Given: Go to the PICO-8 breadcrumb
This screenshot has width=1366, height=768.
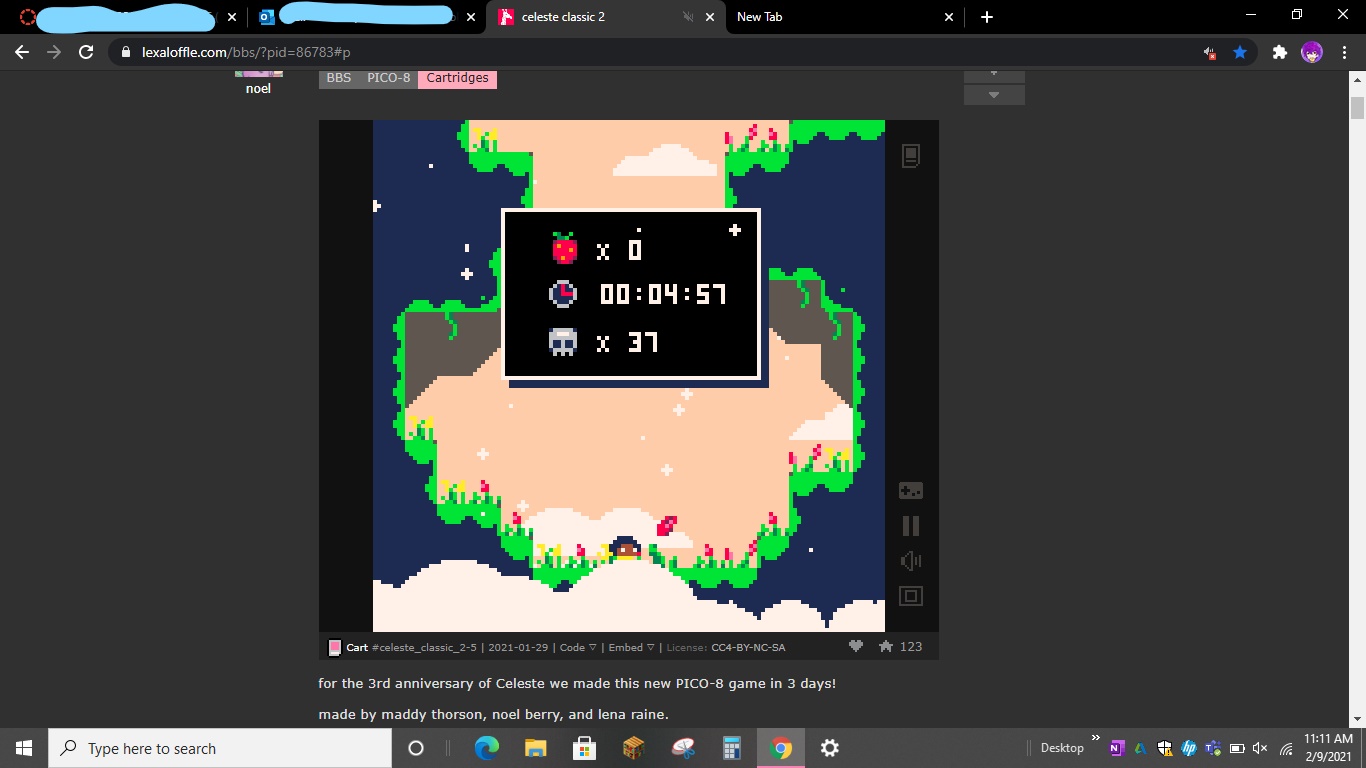Looking at the screenshot, I should [388, 78].
